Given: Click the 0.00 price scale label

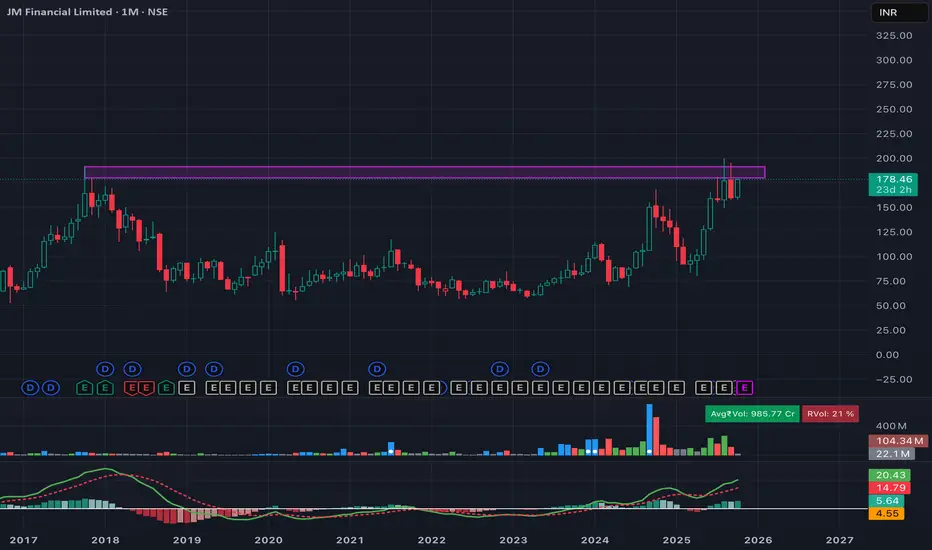Looking at the screenshot, I should pos(887,355).
